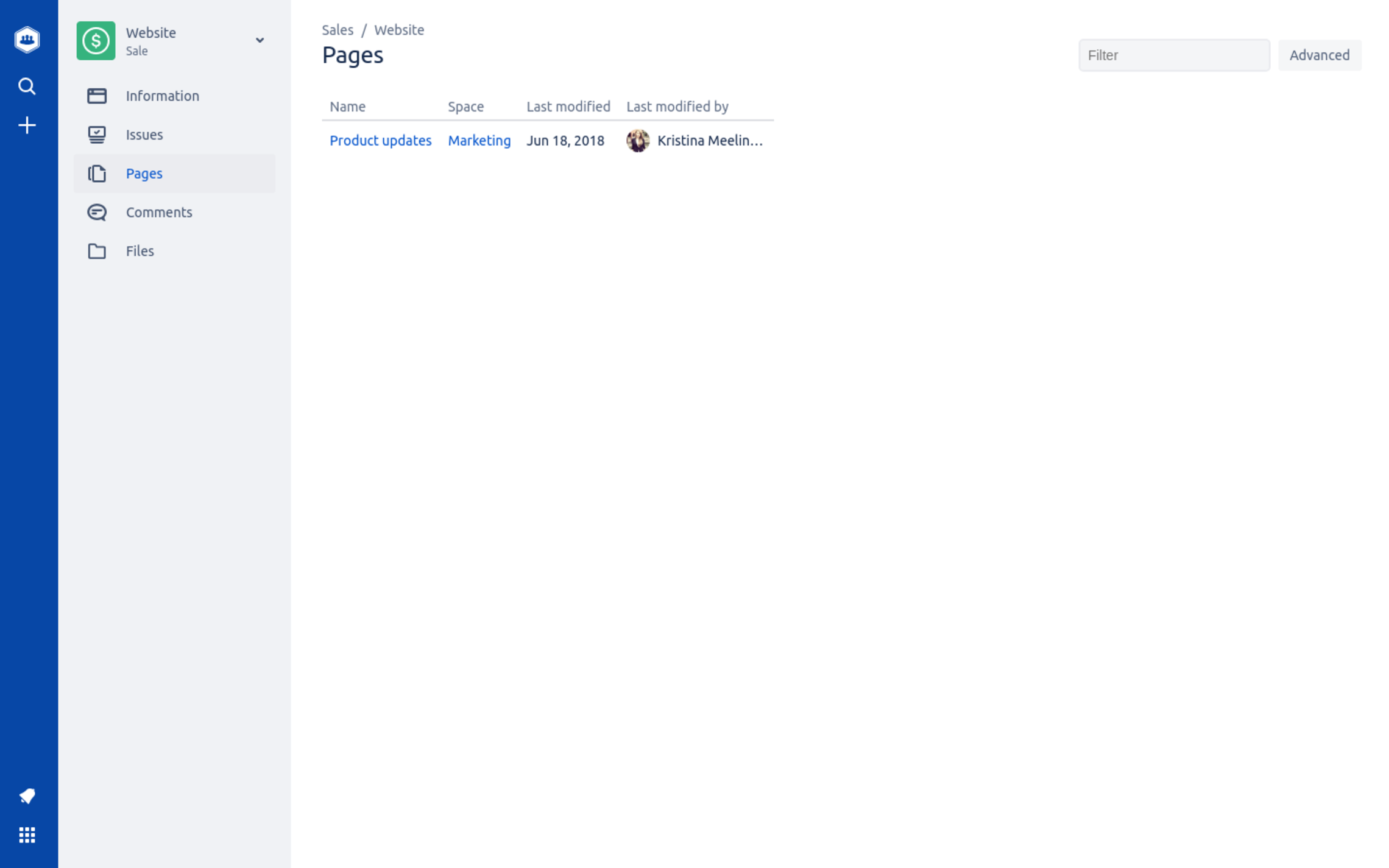Sort by the Last modified column header
1389x868 pixels.
(568, 107)
